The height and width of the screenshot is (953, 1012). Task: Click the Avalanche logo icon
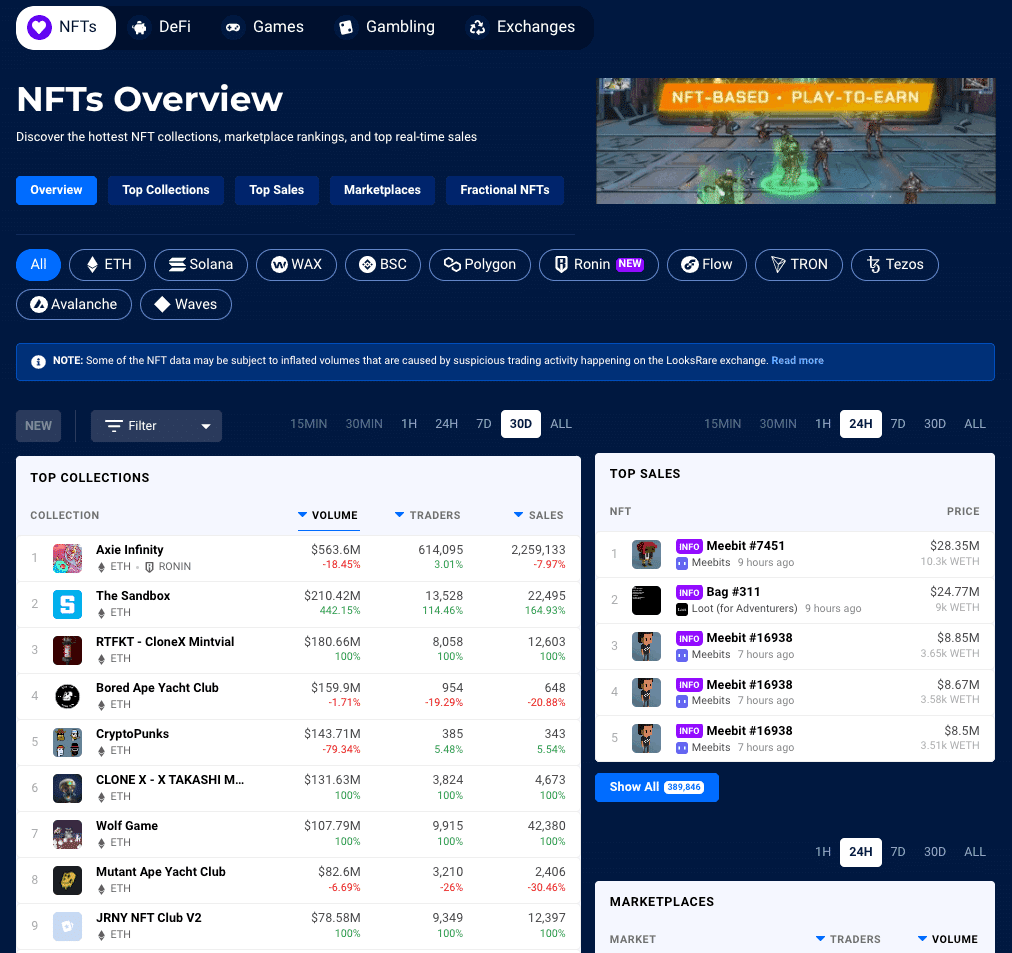(x=39, y=305)
